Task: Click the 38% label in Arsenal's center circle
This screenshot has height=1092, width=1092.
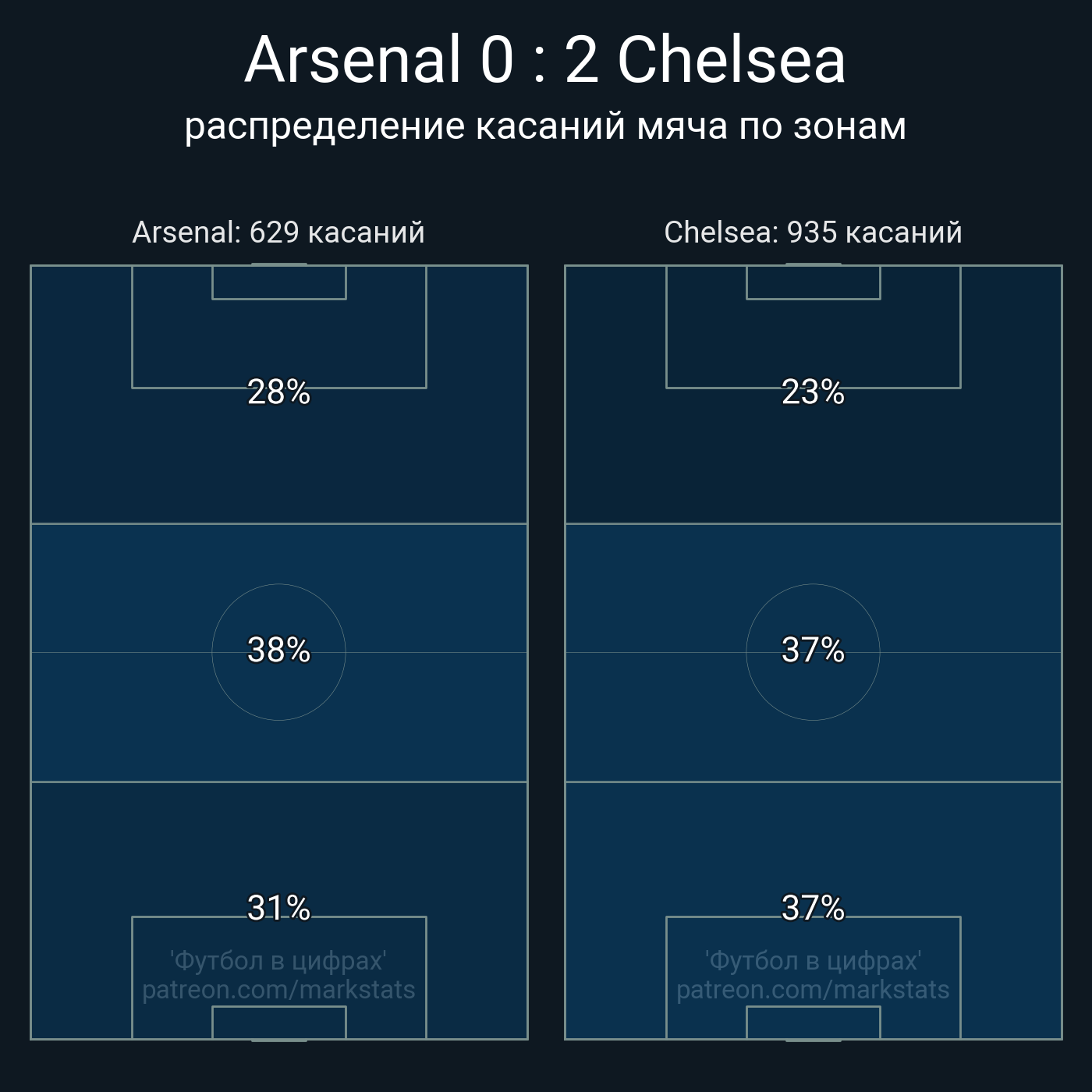Action: coord(278,650)
